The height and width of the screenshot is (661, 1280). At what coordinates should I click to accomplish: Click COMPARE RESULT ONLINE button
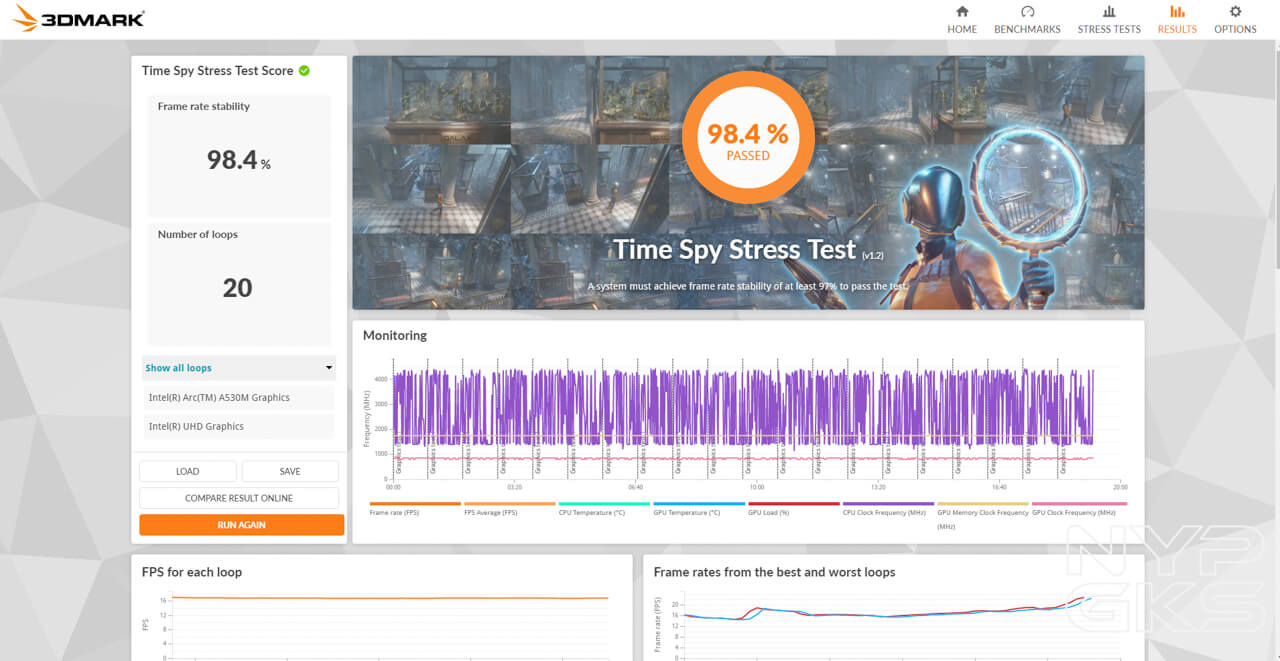239,498
